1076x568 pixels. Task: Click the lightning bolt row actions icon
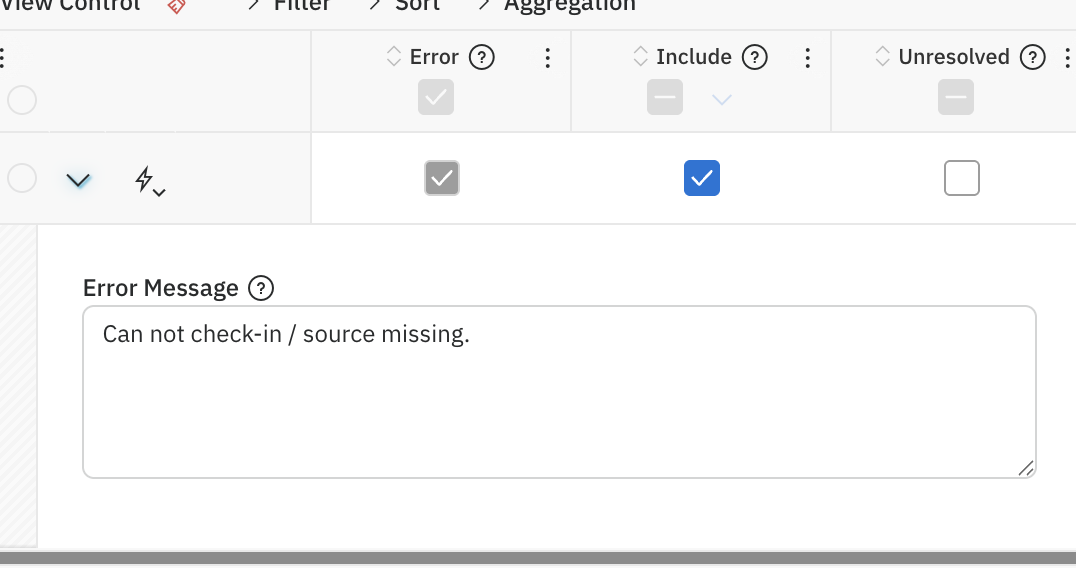click(x=149, y=181)
